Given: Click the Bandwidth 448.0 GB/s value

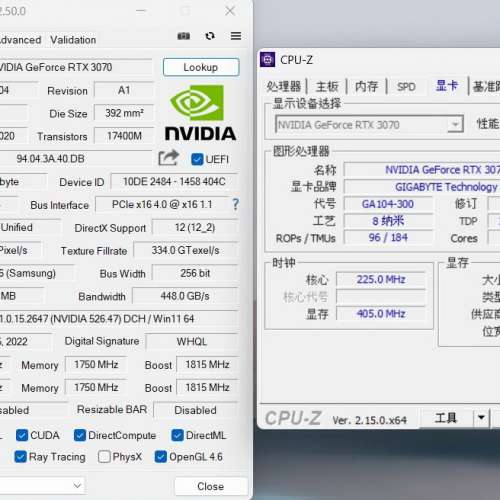Looking at the screenshot, I should pyautogui.click(x=185, y=296).
